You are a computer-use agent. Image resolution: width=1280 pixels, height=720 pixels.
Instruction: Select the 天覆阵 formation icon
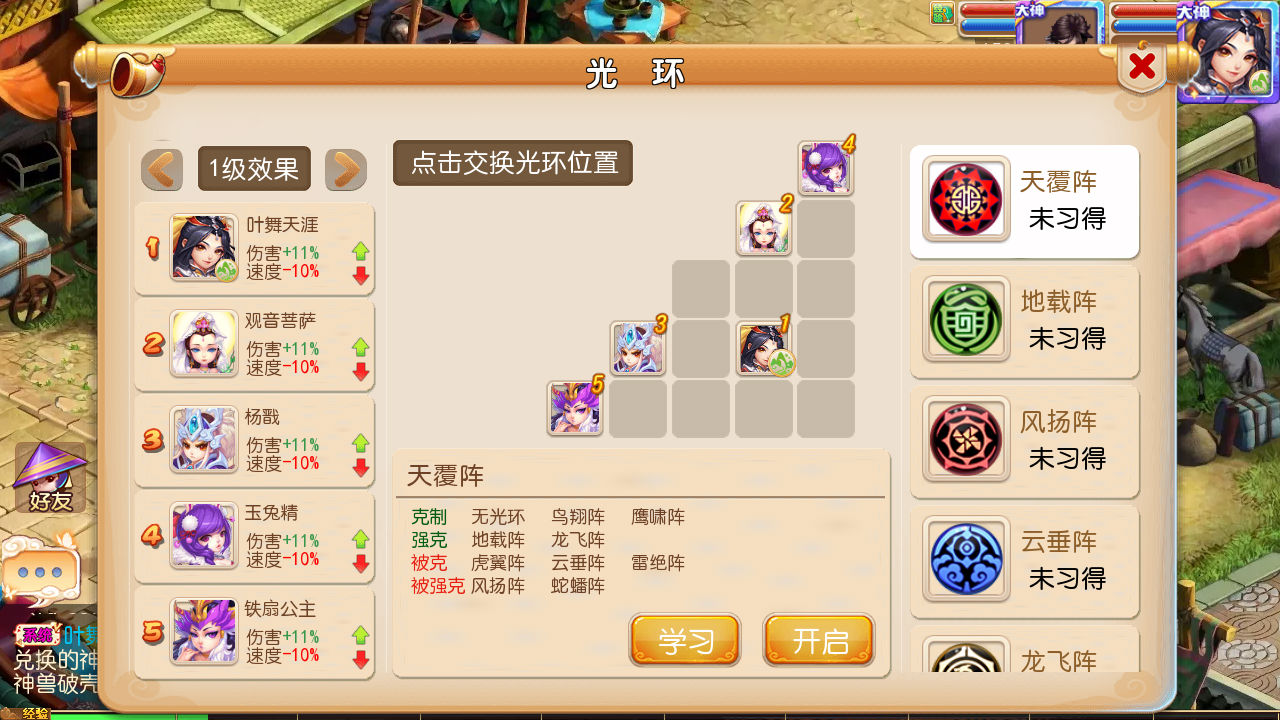pos(966,198)
